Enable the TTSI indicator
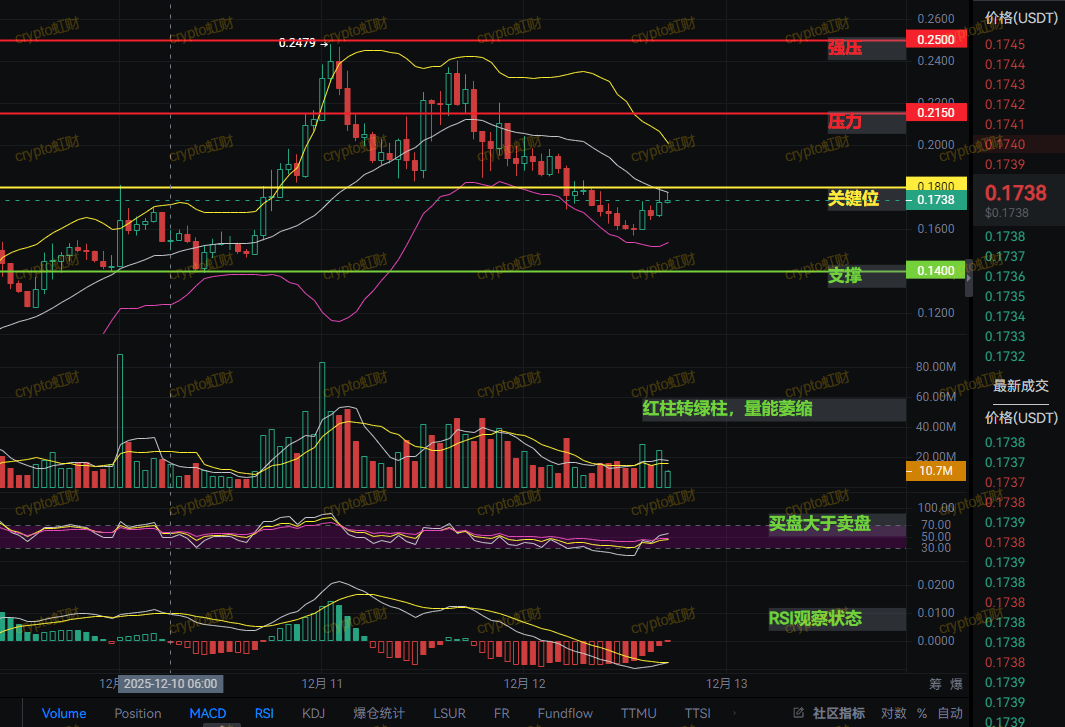1065x727 pixels. 698,713
